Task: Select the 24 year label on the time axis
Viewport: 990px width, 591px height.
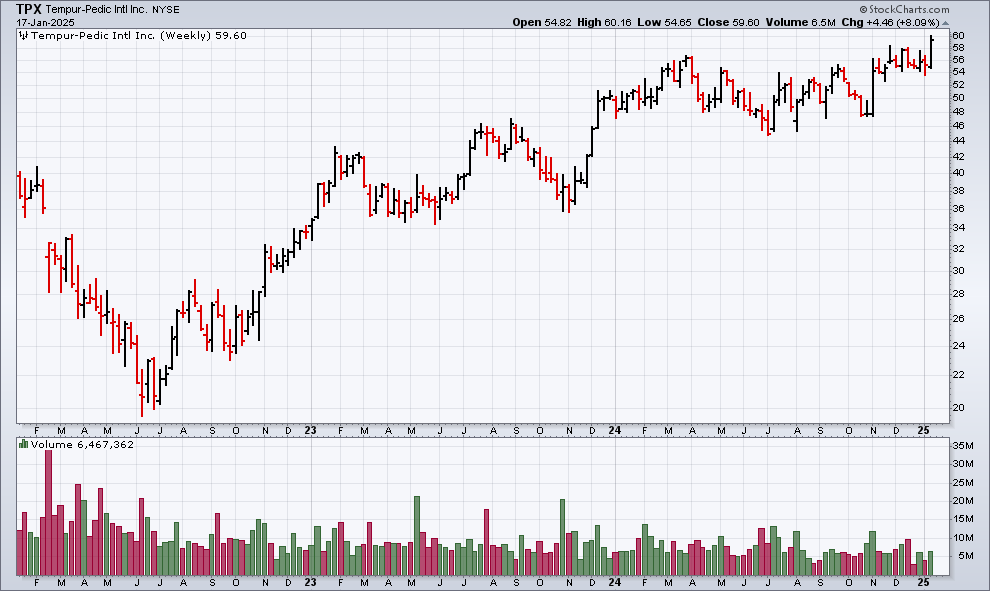Action: (616, 428)
